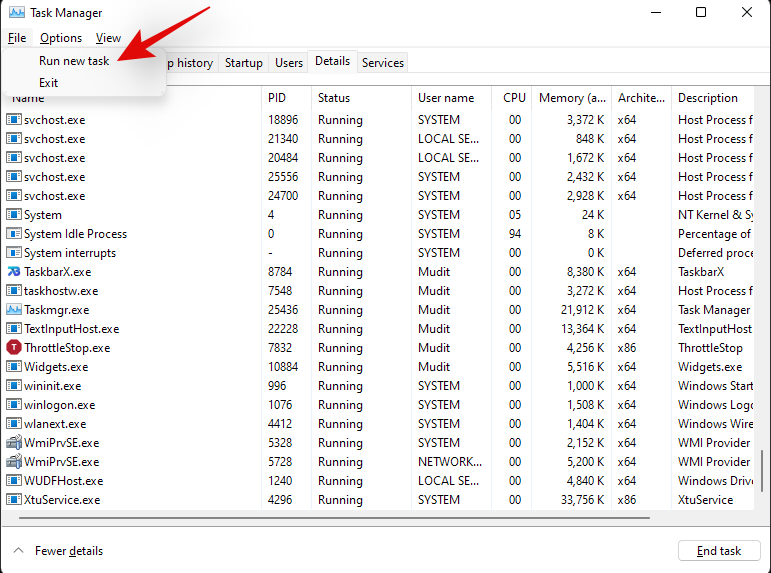
Task: Click the Widgets.exe process icon
Action: pyautogui.click(x=14, y=367)
